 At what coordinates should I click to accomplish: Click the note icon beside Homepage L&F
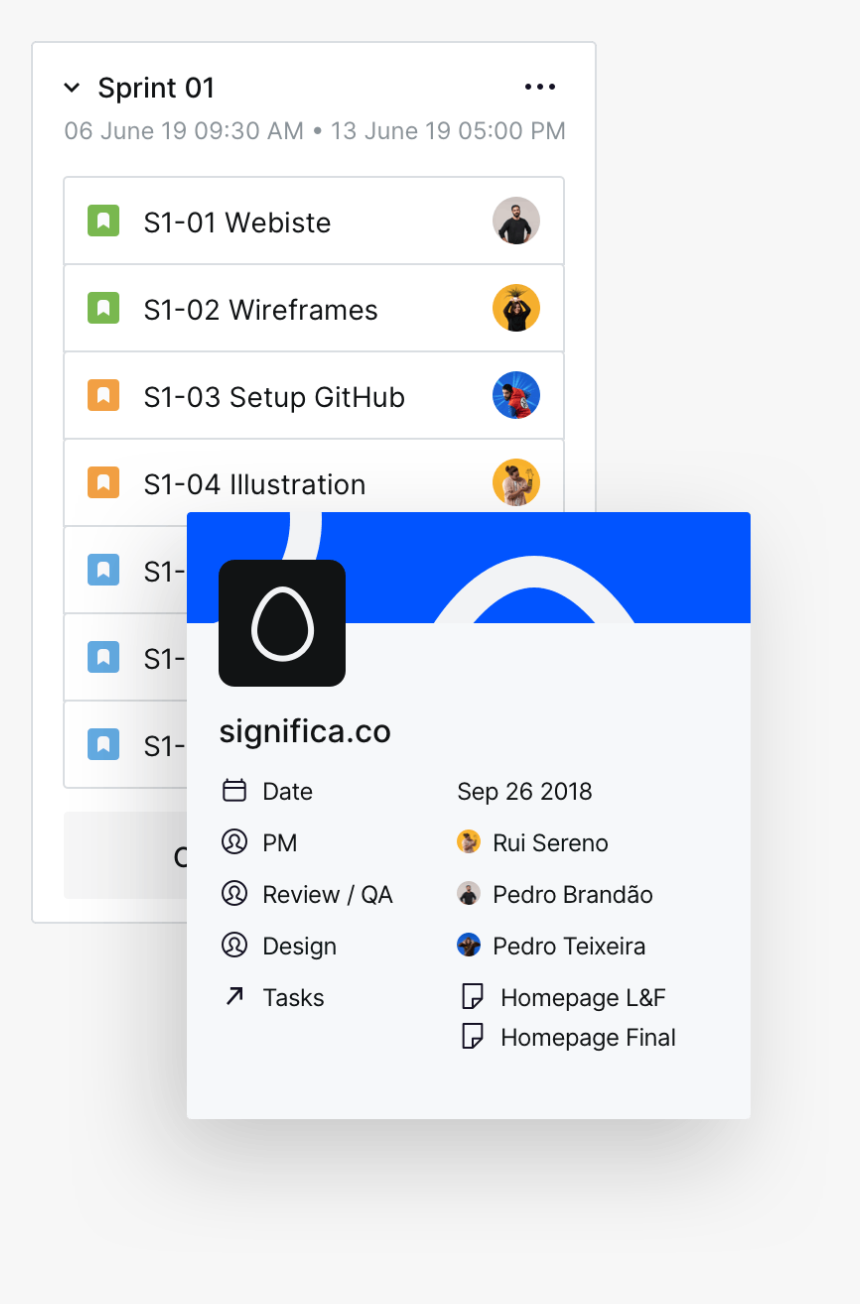472,997
